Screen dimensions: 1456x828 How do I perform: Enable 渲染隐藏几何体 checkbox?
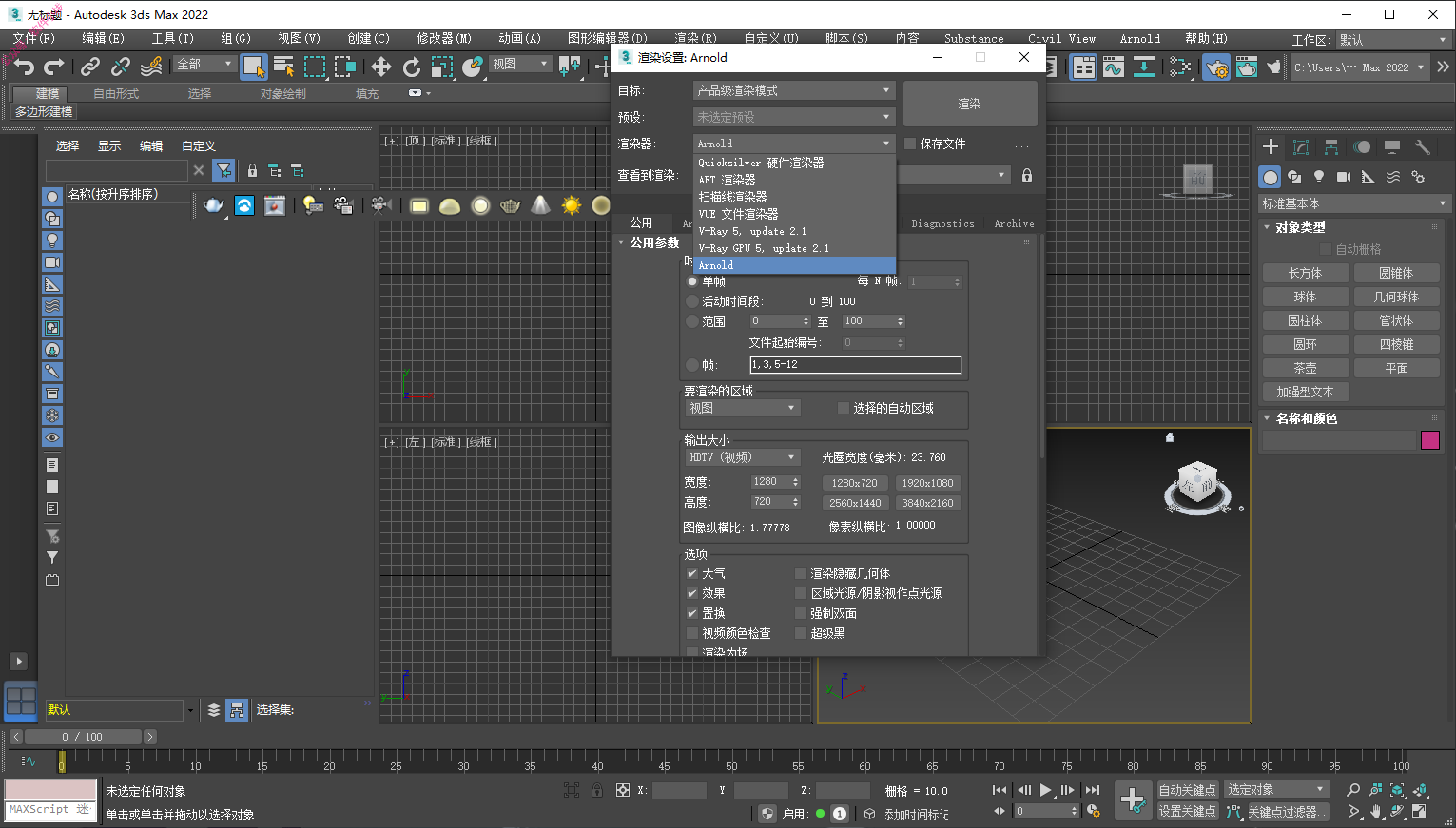pyautogui.click(x=801, y=573)
